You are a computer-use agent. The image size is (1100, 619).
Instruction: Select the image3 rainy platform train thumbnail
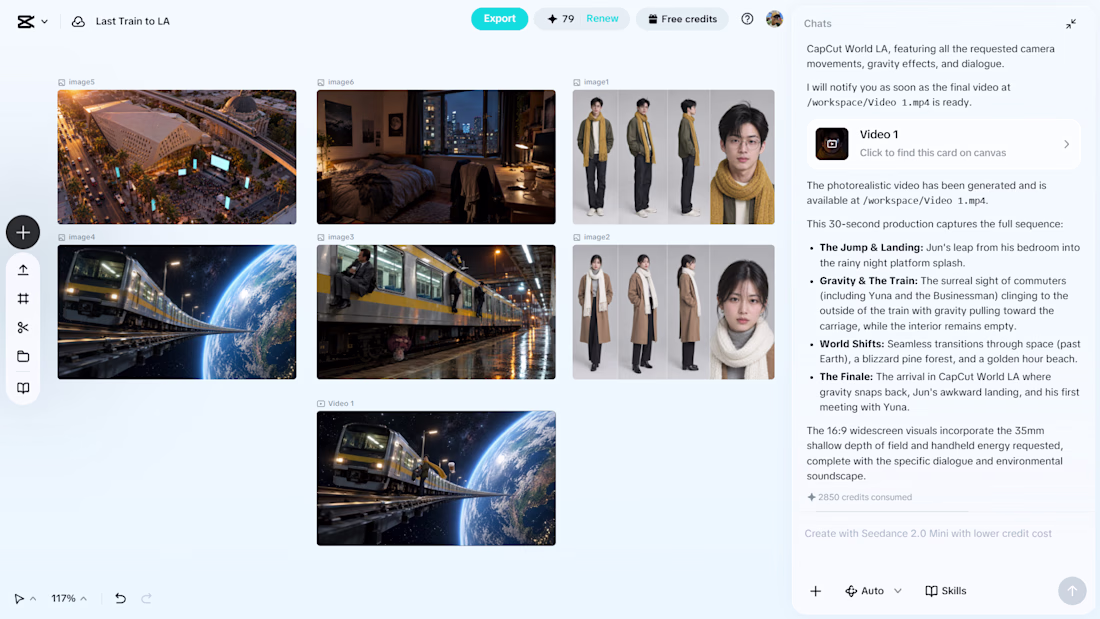click(436, 312)
